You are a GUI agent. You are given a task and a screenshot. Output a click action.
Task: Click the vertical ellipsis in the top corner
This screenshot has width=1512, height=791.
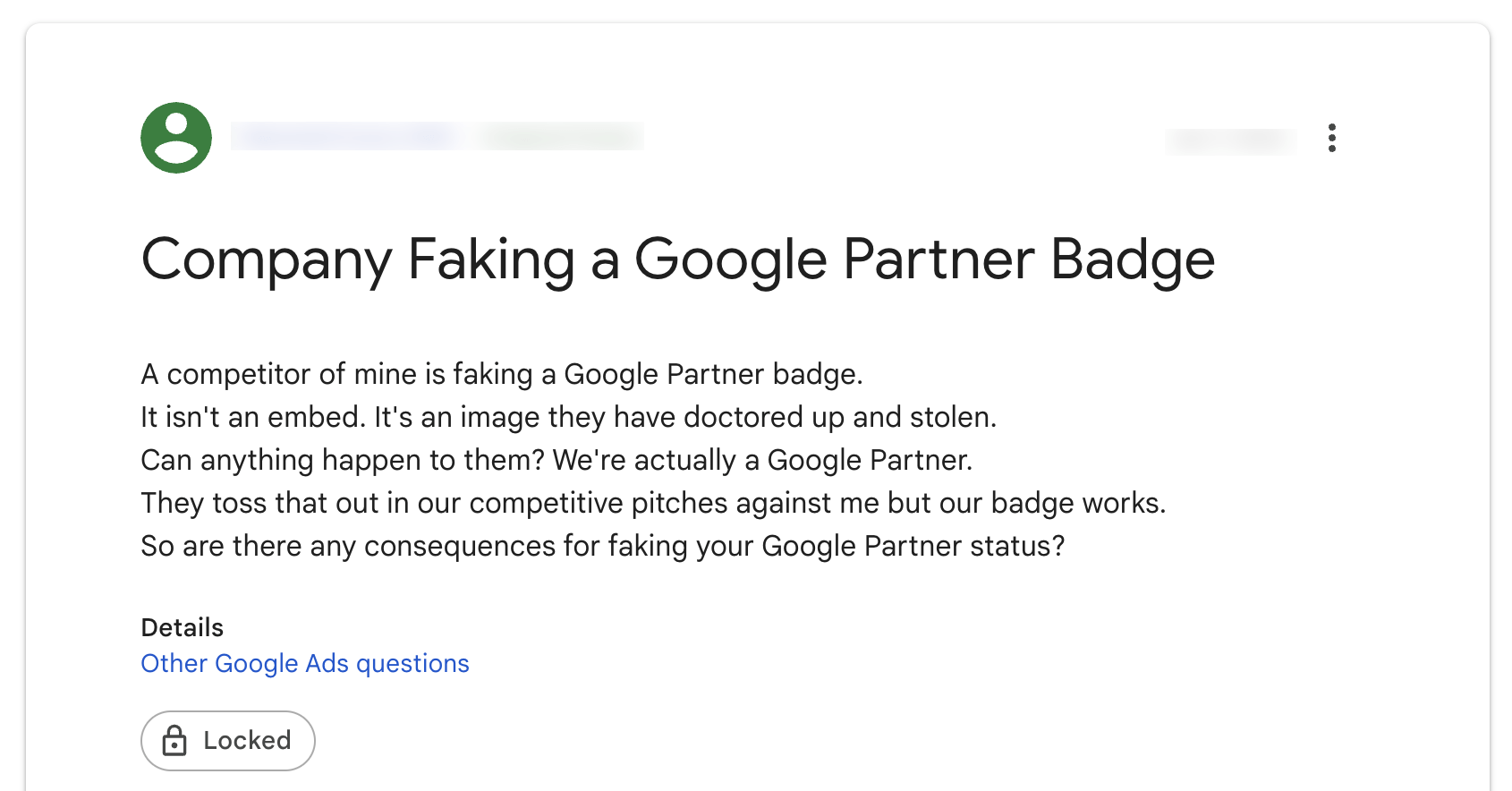(1332, 138)
